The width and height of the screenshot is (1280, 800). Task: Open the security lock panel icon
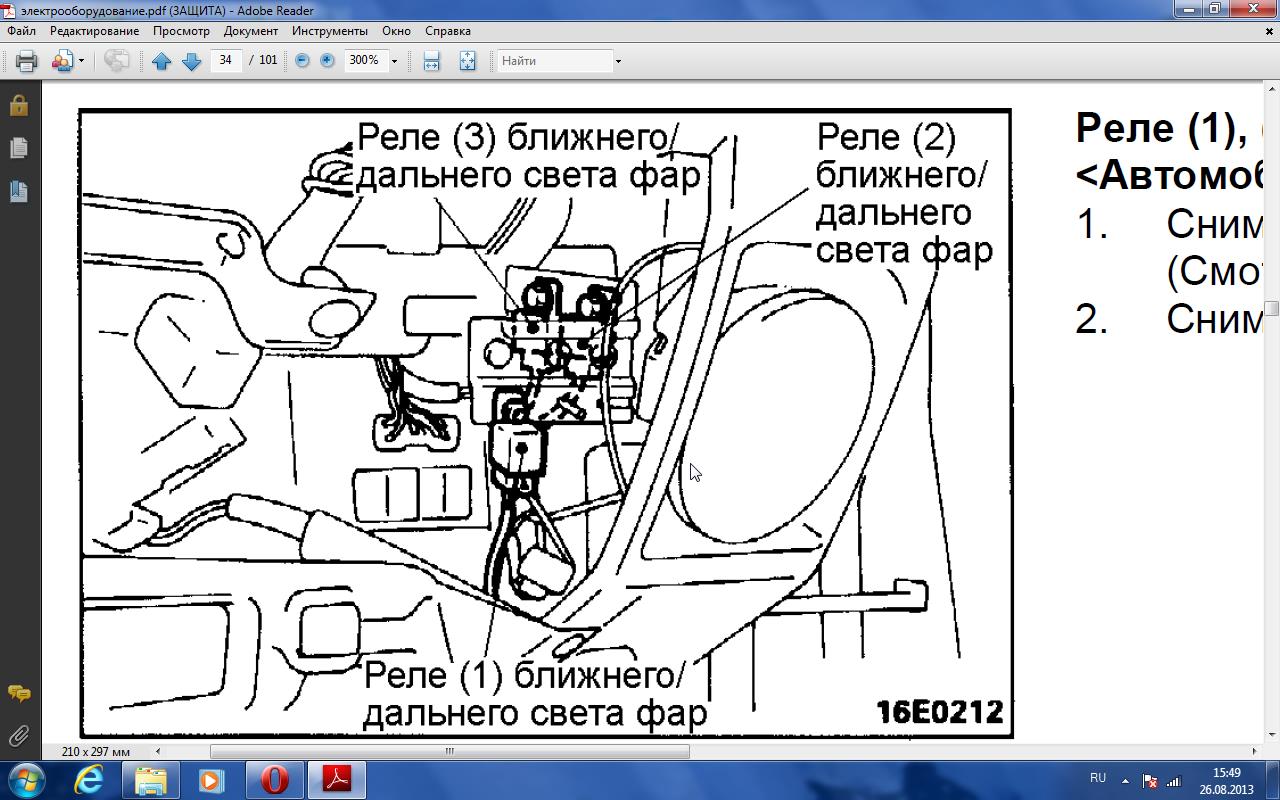pyautogui.click(x=19, y=105)
